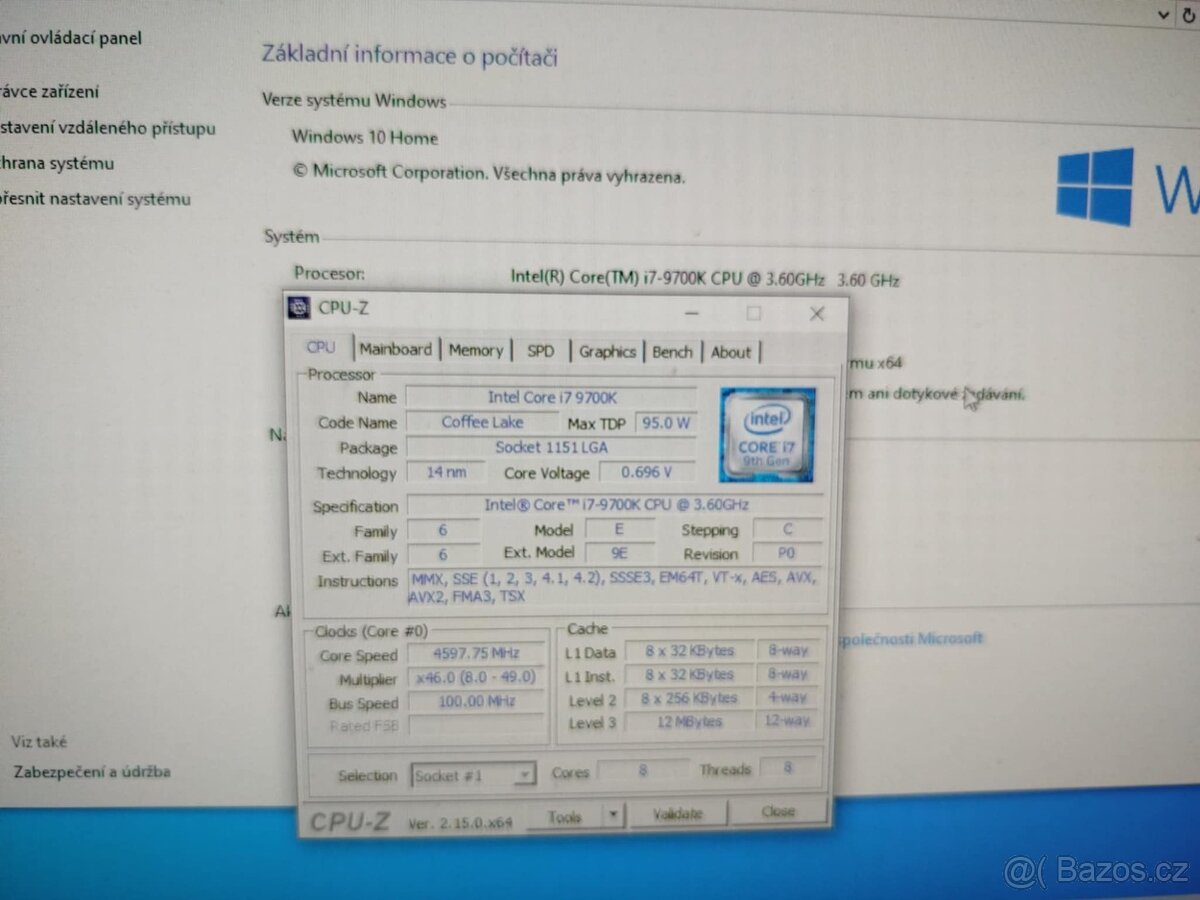This screenshot has width=1200, height=900.
Task: Click the Code Name value Coffee Lake
Action: point(482,422)
